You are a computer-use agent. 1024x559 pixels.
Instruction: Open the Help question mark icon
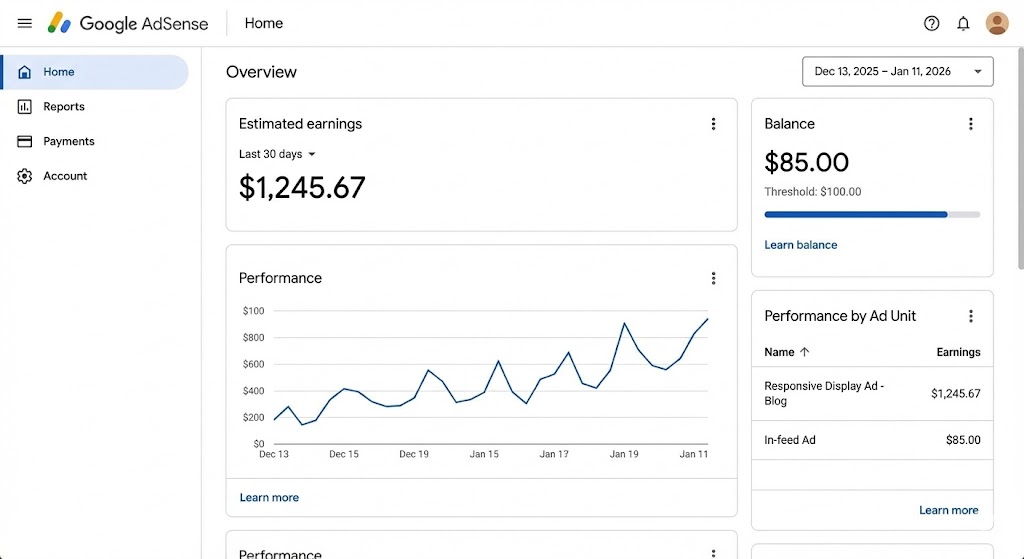coord(931,23)
